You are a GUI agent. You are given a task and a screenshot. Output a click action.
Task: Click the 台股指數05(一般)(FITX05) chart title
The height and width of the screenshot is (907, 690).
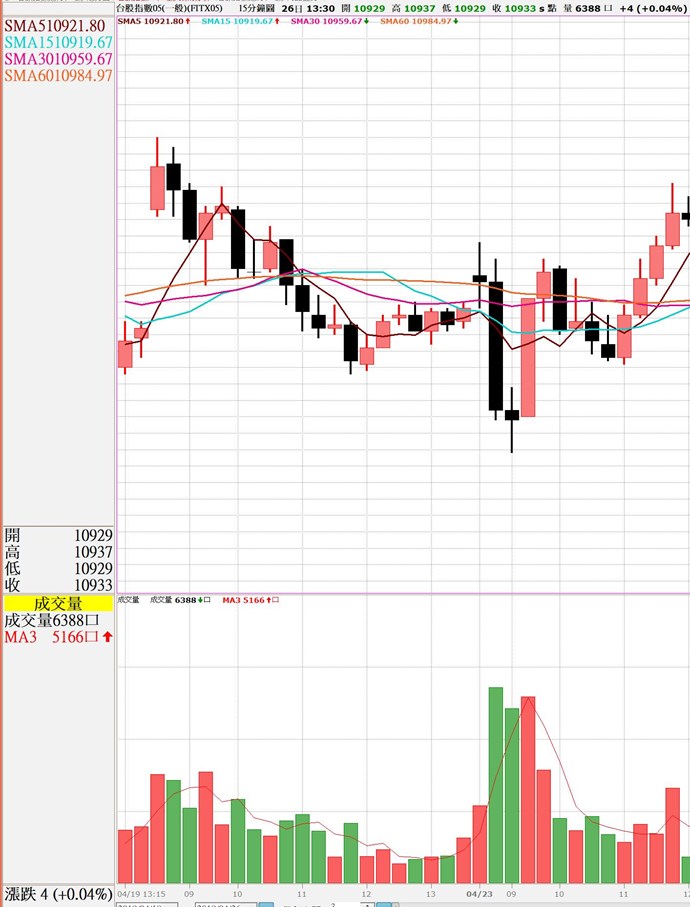click(x=170, y=7)
